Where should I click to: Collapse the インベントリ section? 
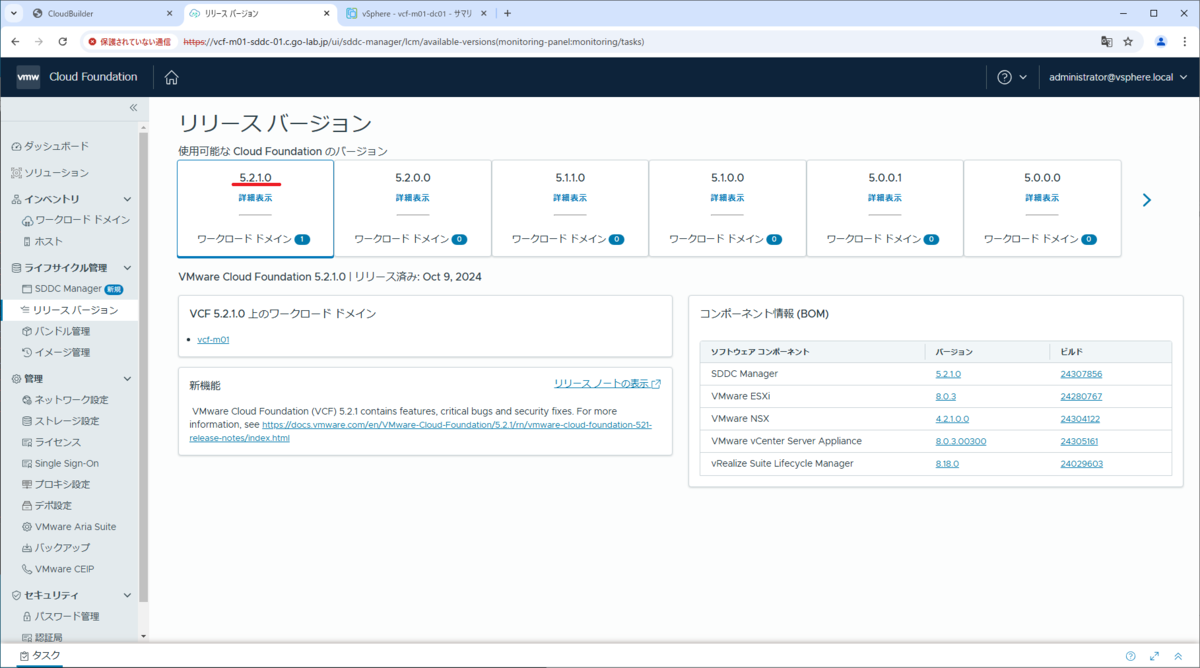(127, 199)
